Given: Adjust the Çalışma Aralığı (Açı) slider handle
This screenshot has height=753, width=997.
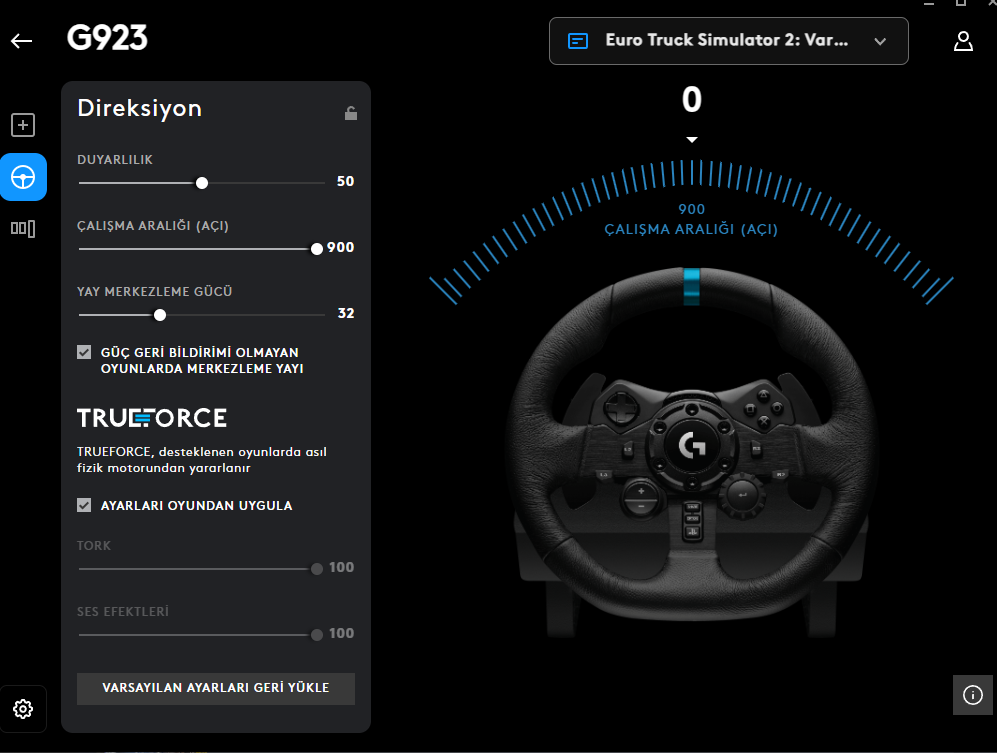Looking at the screenshot, I should pyautogui.click(x=317, y=249).
